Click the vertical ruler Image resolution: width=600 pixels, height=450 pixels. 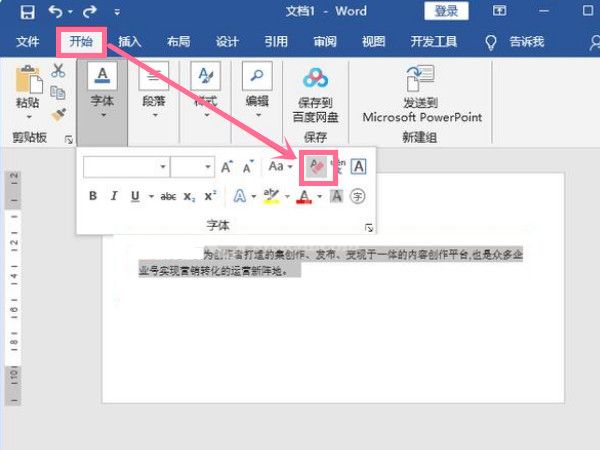click(14, 287)
